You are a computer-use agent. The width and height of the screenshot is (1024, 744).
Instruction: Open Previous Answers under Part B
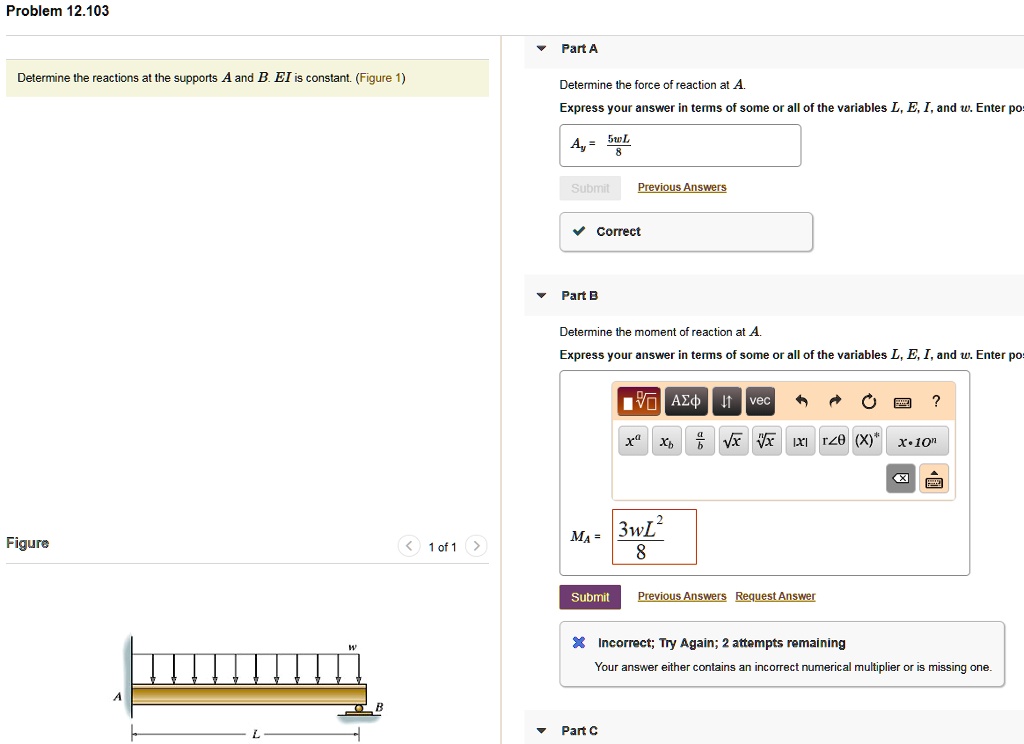click(681, 595)
